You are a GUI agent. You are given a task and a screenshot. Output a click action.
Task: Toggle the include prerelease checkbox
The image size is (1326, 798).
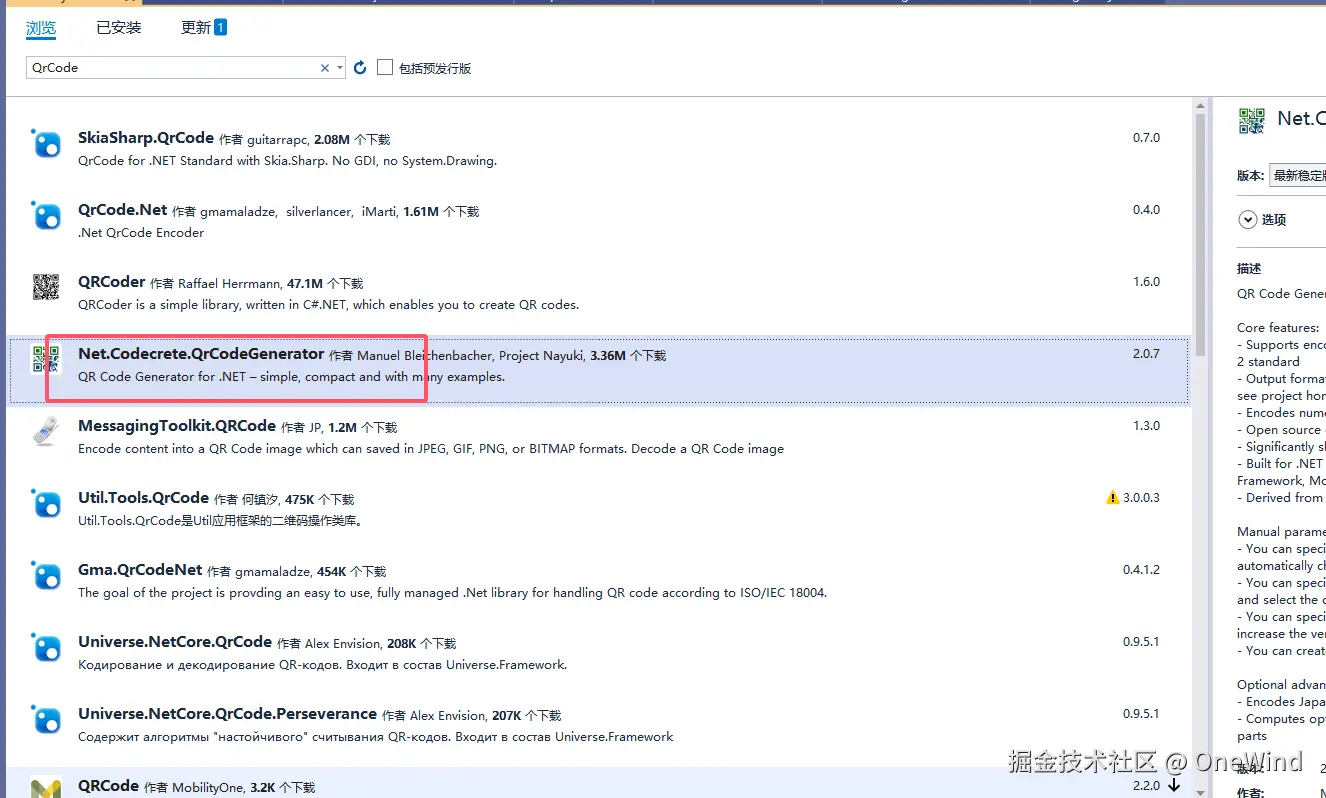point(385,67)
